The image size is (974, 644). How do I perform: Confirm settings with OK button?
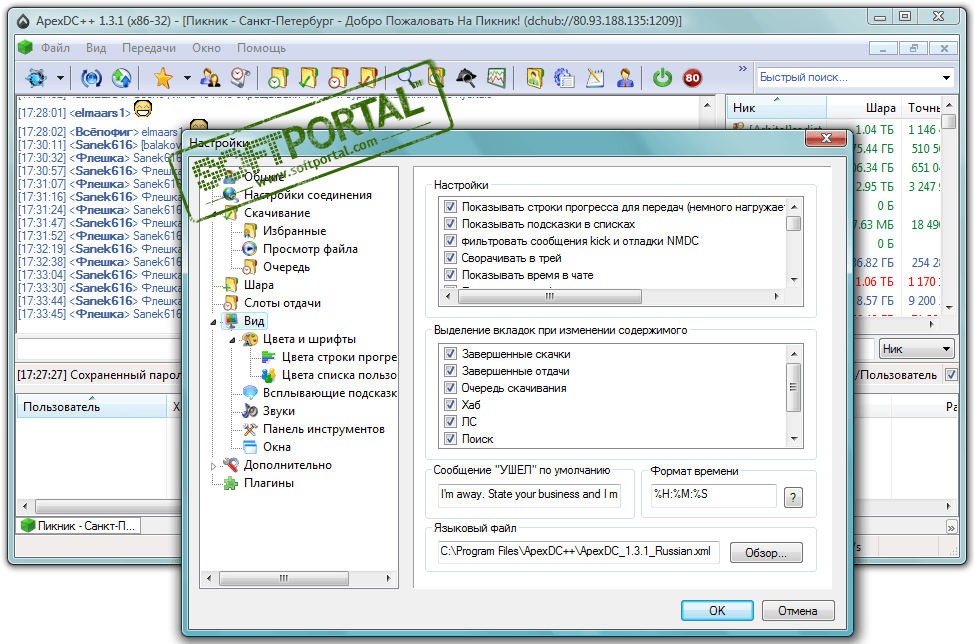pyautogui.click(x=717, y=610)
